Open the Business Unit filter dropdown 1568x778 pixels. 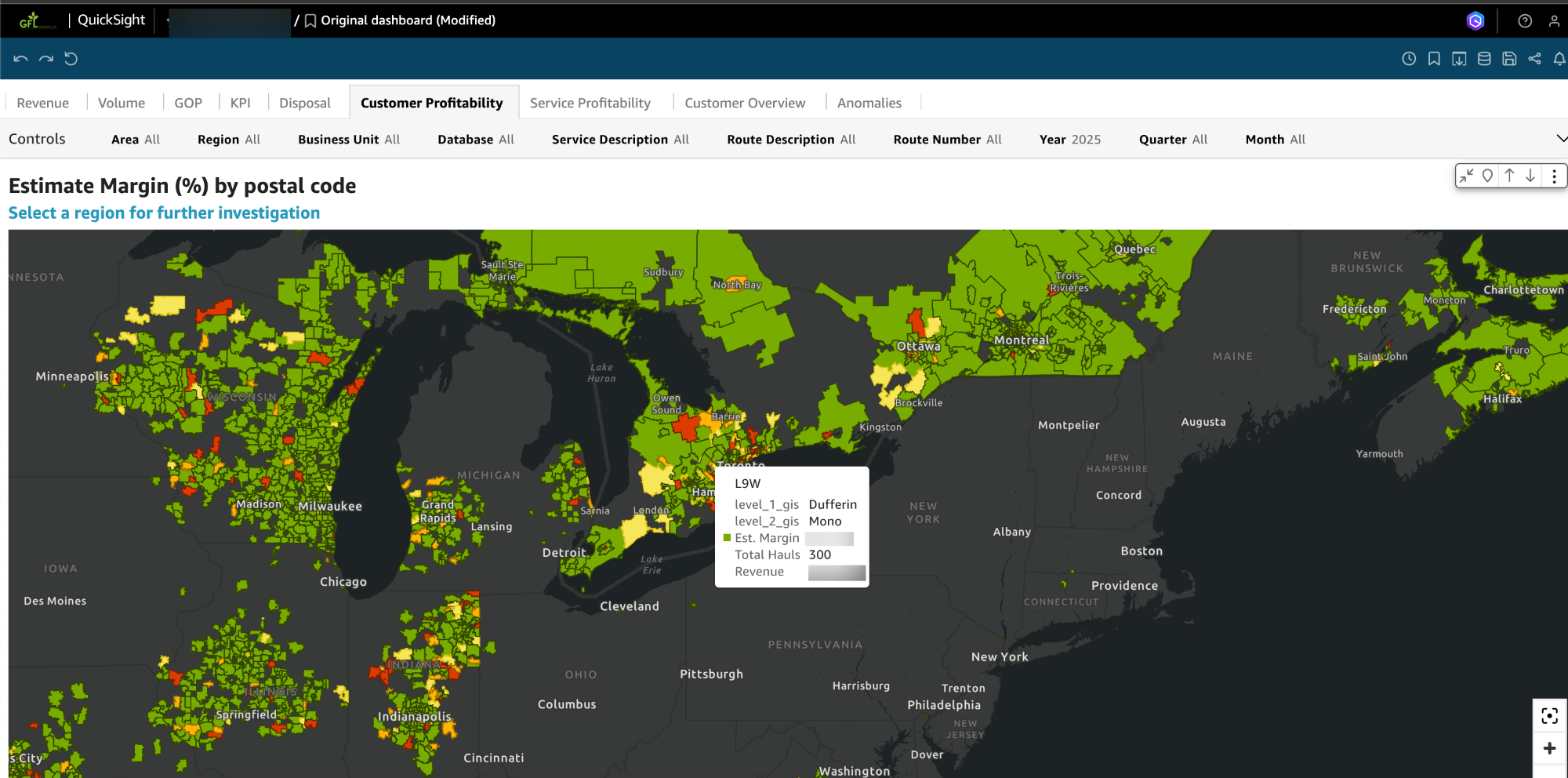pos(348,140)
